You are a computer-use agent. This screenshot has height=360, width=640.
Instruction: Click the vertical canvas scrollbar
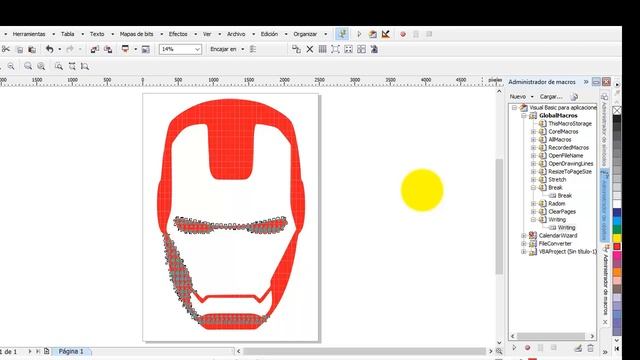pos(499,217)
